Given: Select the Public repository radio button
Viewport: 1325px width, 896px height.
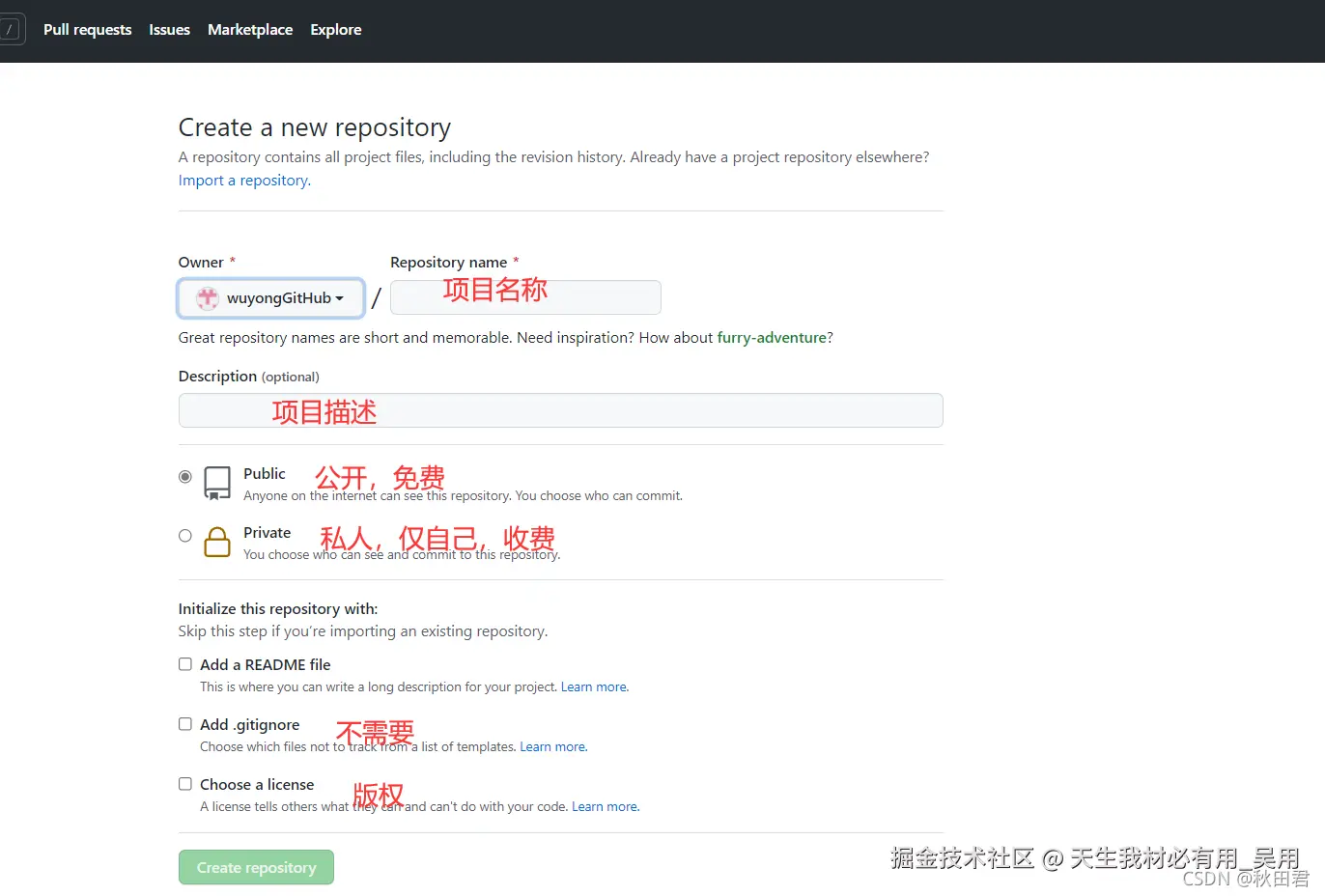Looking at the screenshot, I should pyautogui.click(x=184, y=476).
